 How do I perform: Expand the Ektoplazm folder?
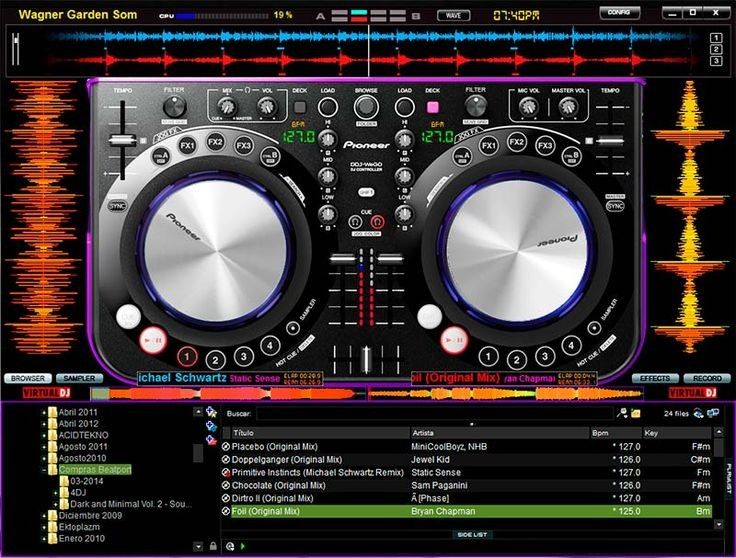click(x=44, y=527)
